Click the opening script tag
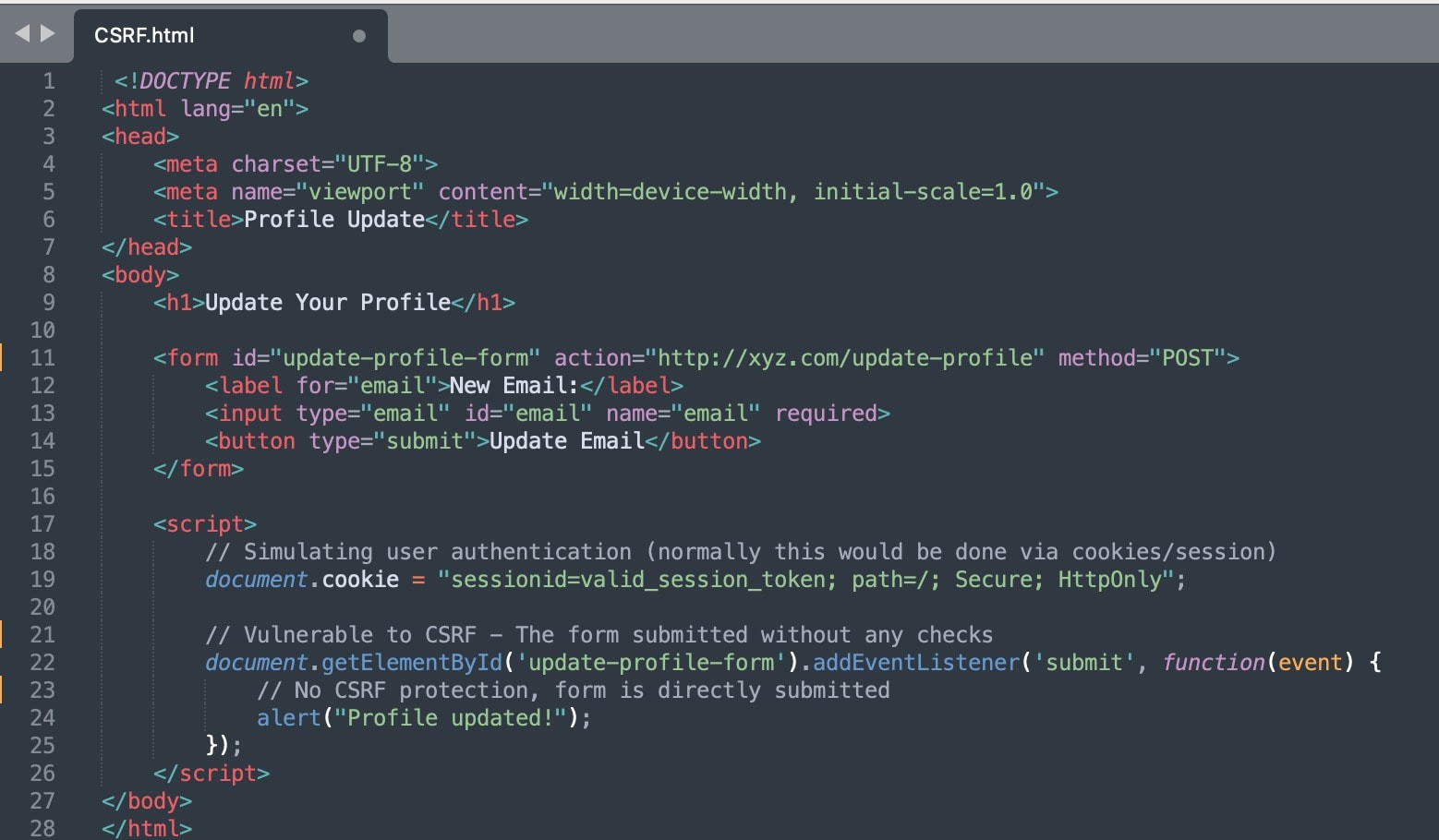This screenshot has width=1439, height=840. point(205,524)
